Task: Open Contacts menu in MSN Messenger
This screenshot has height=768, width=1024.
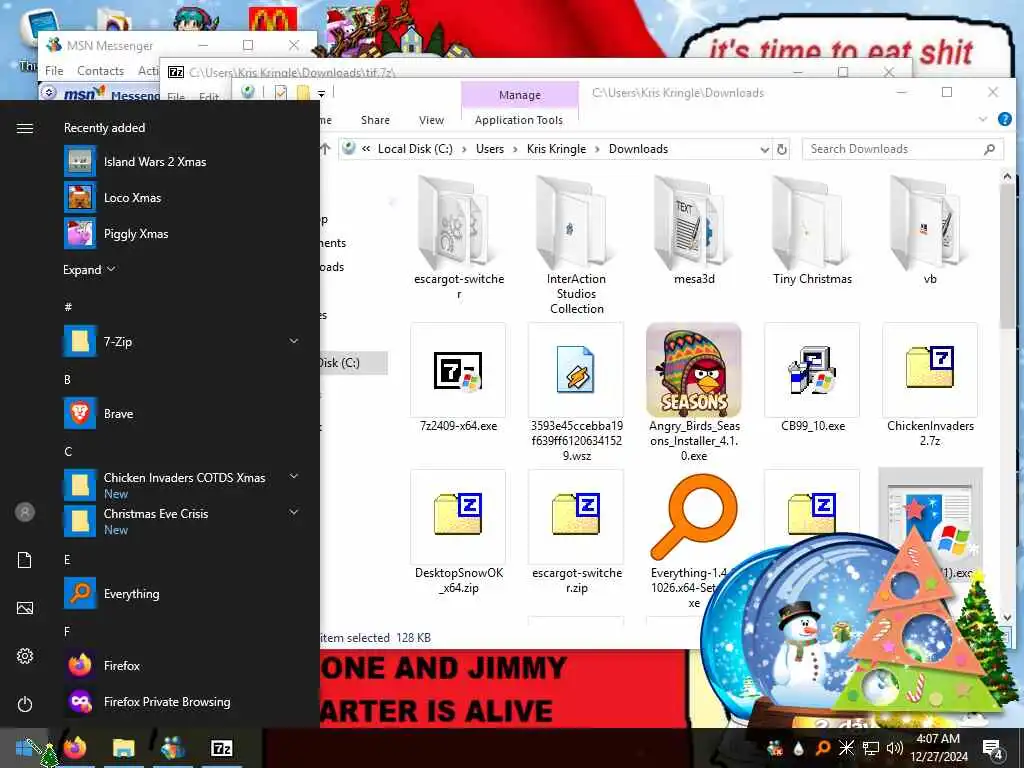Action: pos(100,71)
